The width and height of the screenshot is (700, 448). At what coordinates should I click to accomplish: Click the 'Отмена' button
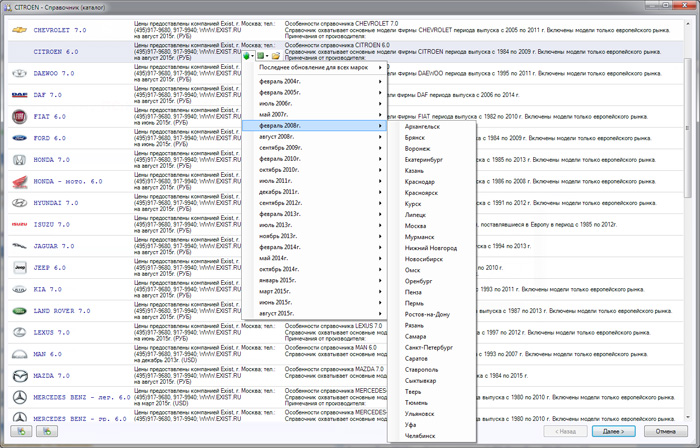tap(665, 431)
